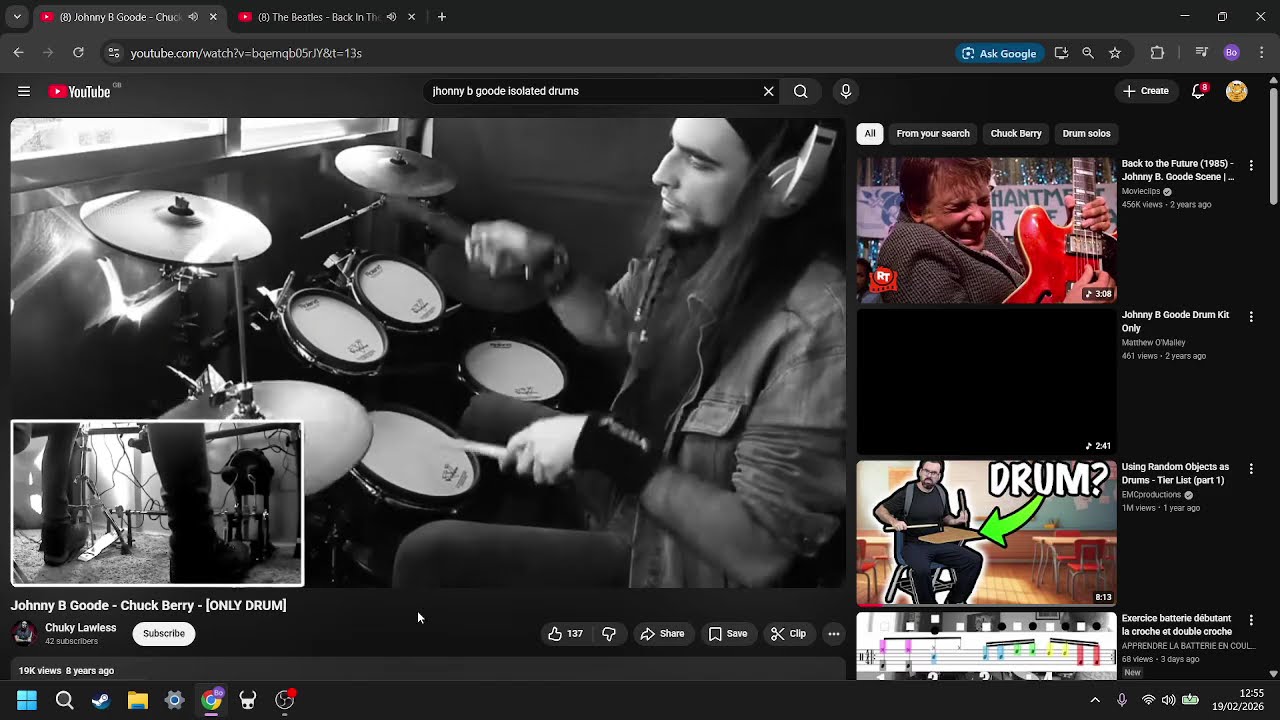Select the Chuck Berry filter chip
The image size is (1280, 720).
pyautogui.click(x=1016, y=134)
